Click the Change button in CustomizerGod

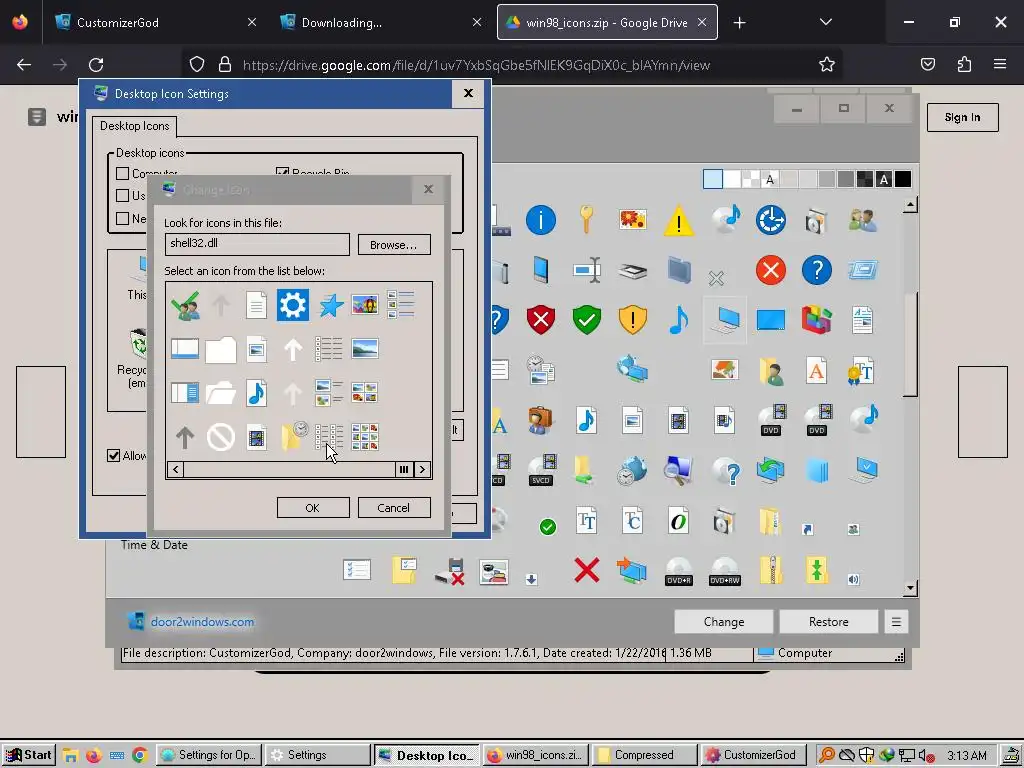coord(724,622)
